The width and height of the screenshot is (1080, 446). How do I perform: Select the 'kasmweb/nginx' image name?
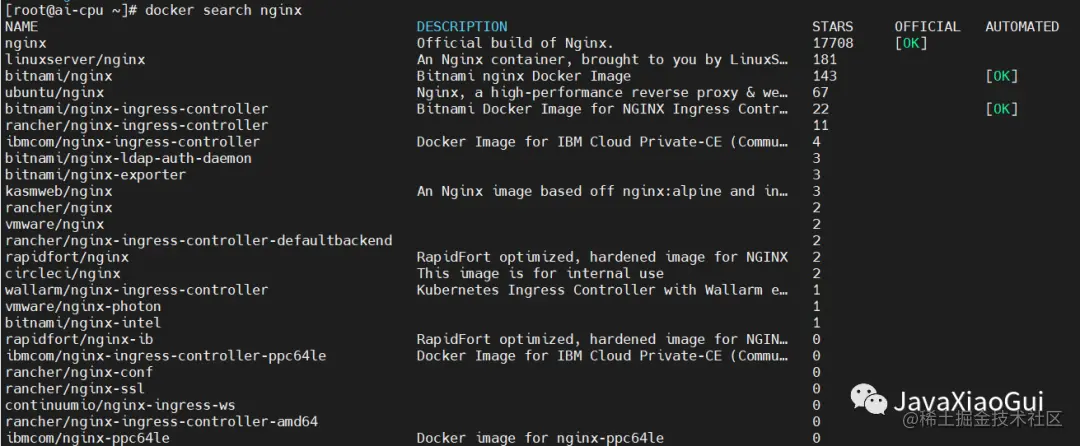pyautogui.click(x=59, y=191)
